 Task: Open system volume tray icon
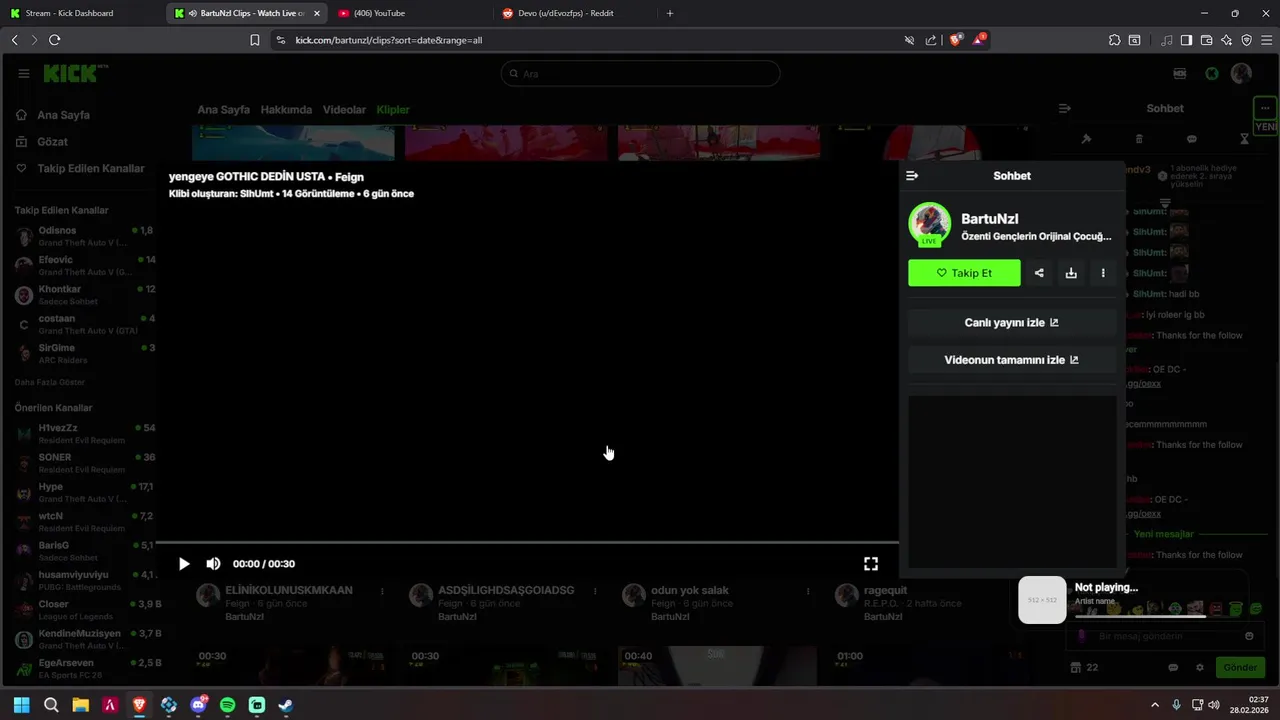pyautogui.click(x=1214, y=705)
